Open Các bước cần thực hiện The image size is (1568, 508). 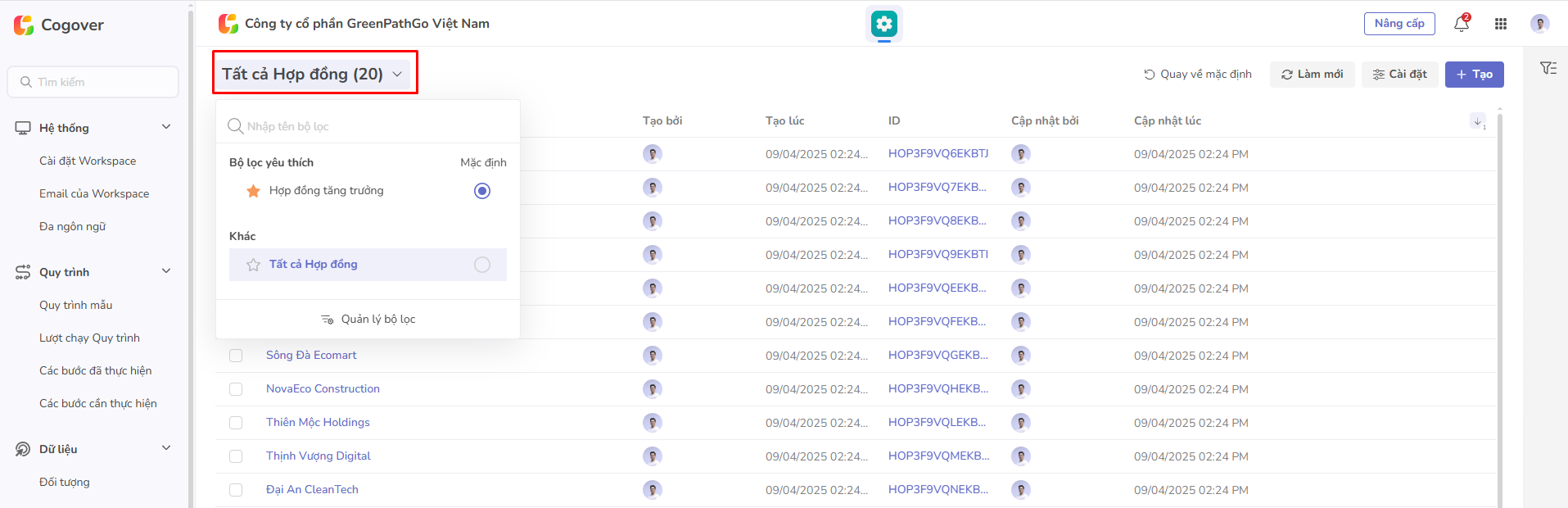[x=98, y=403]
